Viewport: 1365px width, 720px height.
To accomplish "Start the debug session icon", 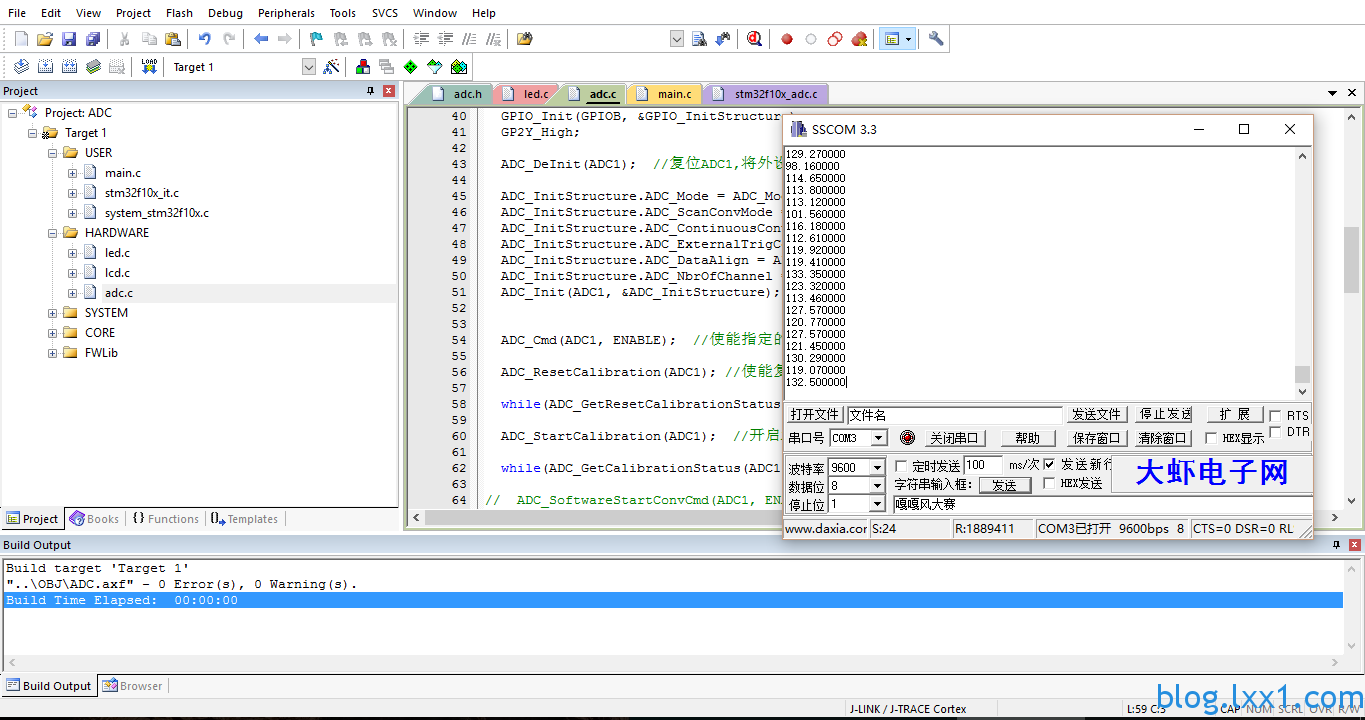I will [755, 39].
